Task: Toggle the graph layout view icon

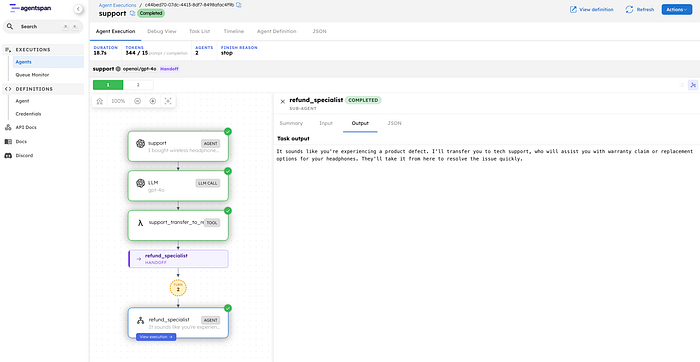Action: coord(693,85)
